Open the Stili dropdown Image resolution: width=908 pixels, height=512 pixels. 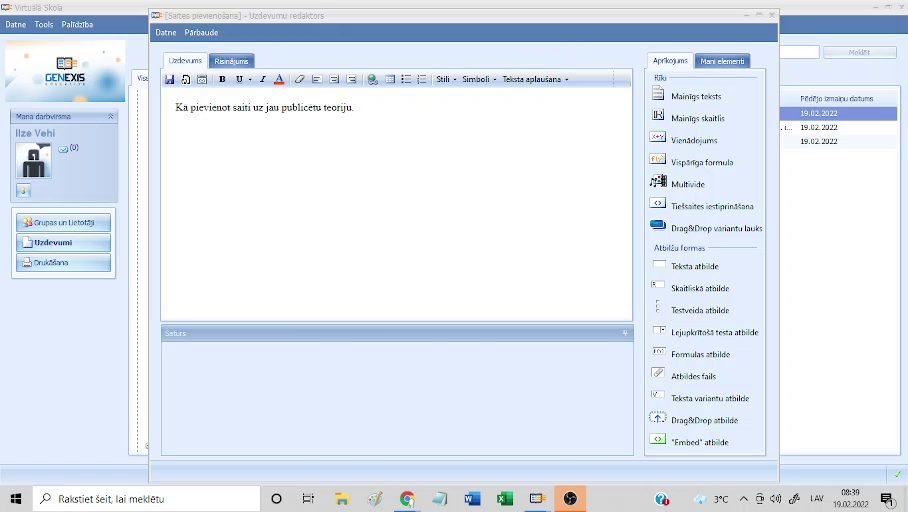445,79
